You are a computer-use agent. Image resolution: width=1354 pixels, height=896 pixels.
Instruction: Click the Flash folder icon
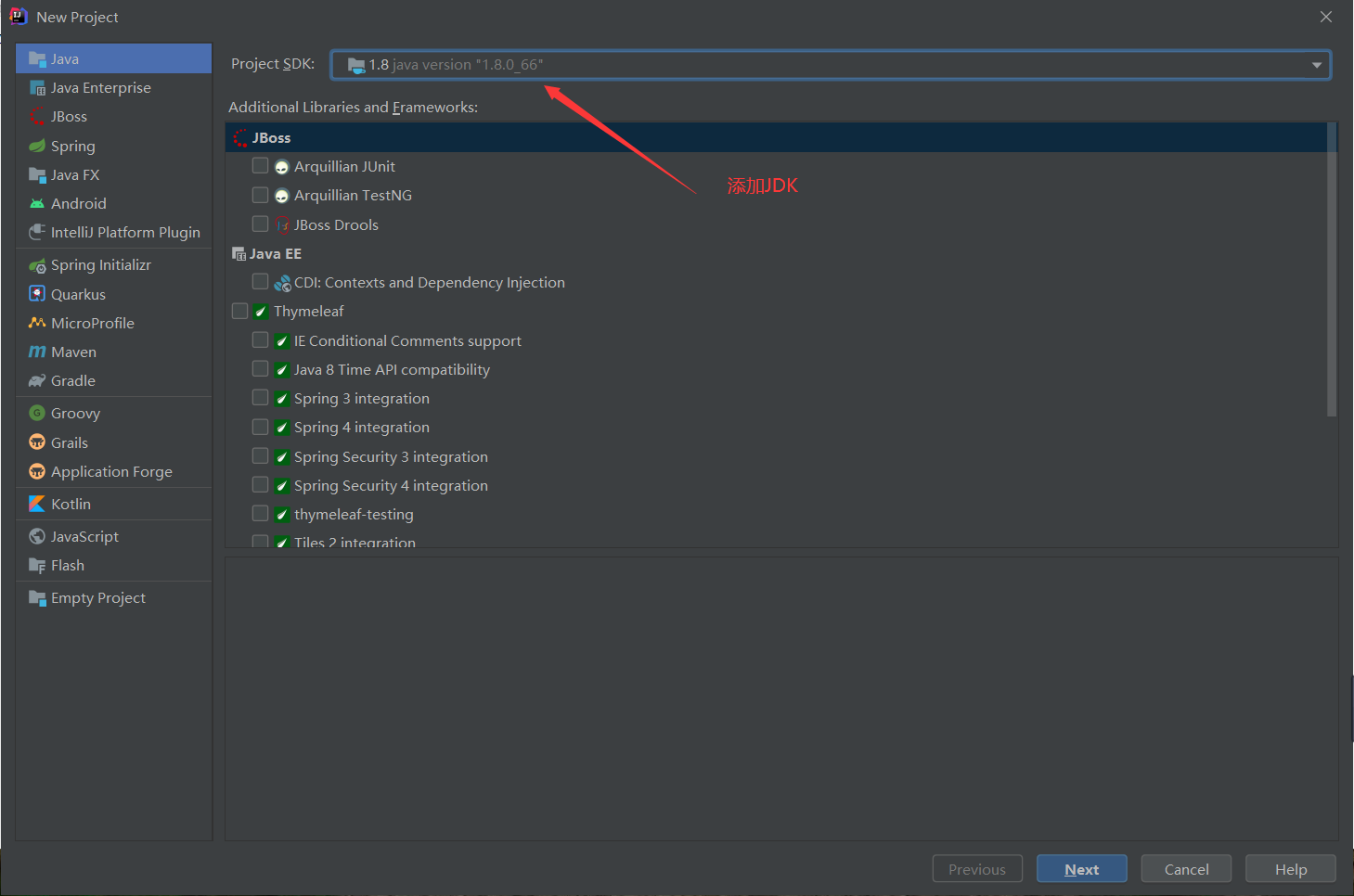pos(37,566)
